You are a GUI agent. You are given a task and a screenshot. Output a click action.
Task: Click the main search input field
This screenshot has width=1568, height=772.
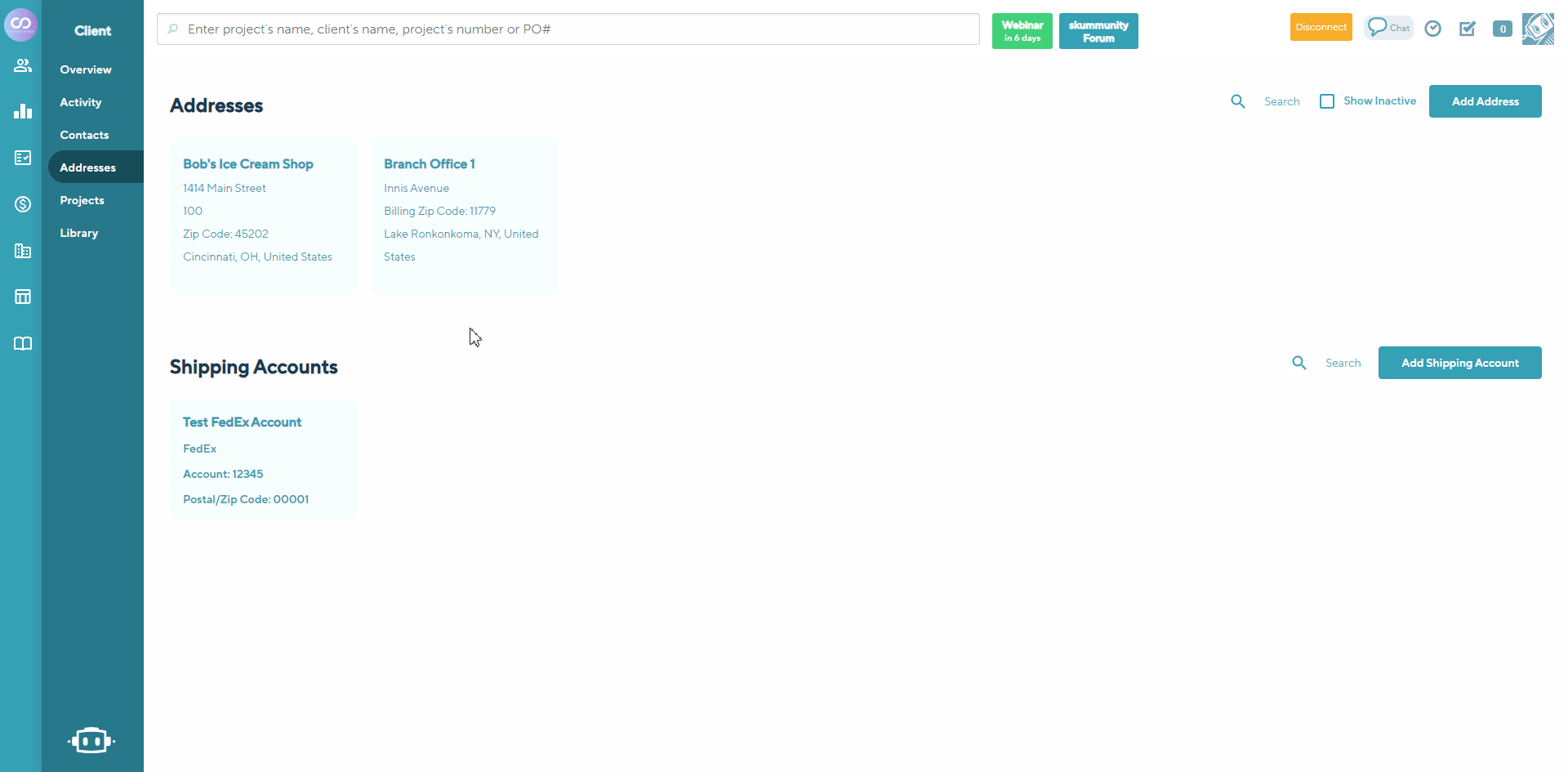click(568, 29)
